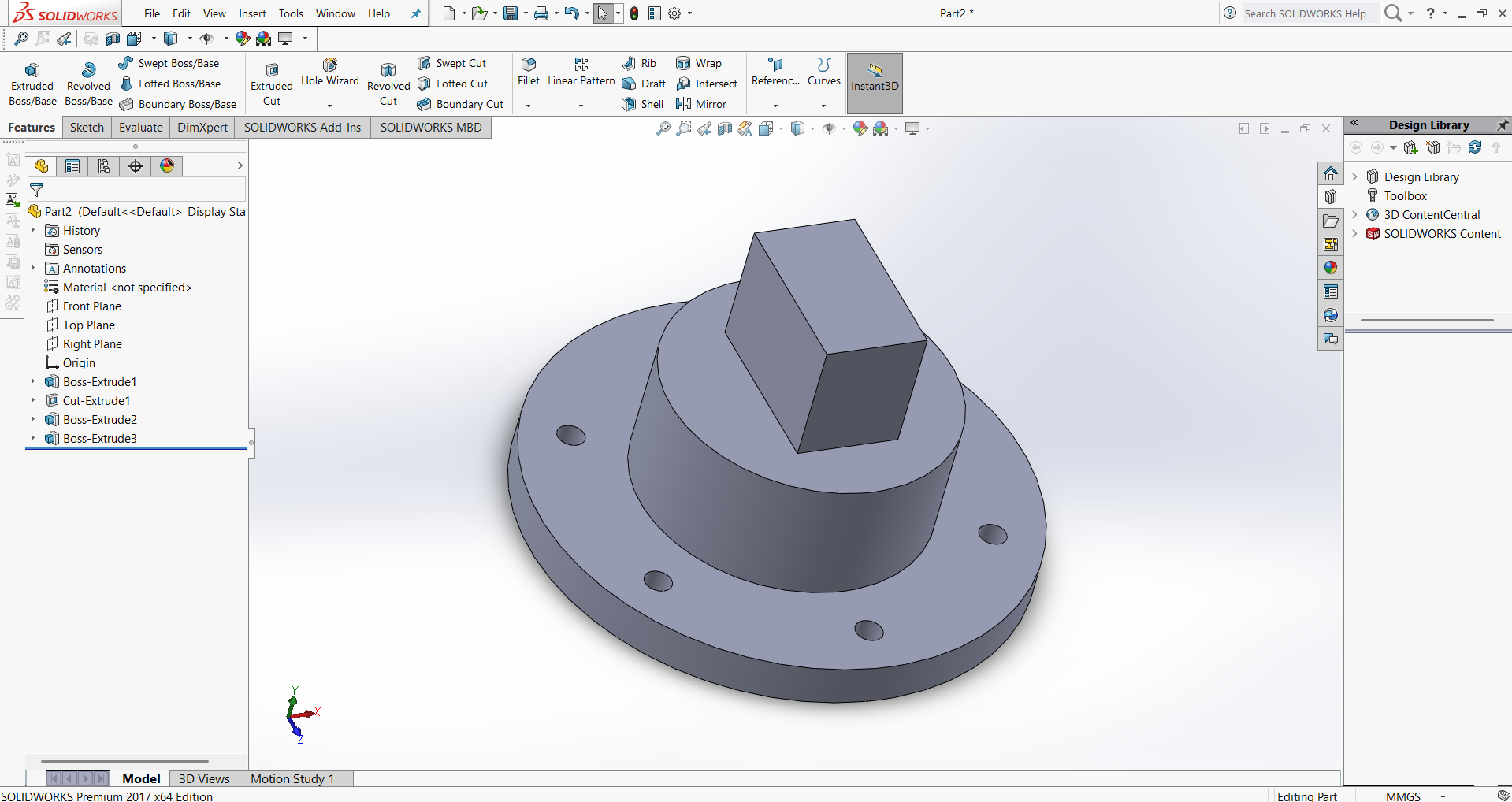Choose the Boundary Cut tool

tap(460, 104)
